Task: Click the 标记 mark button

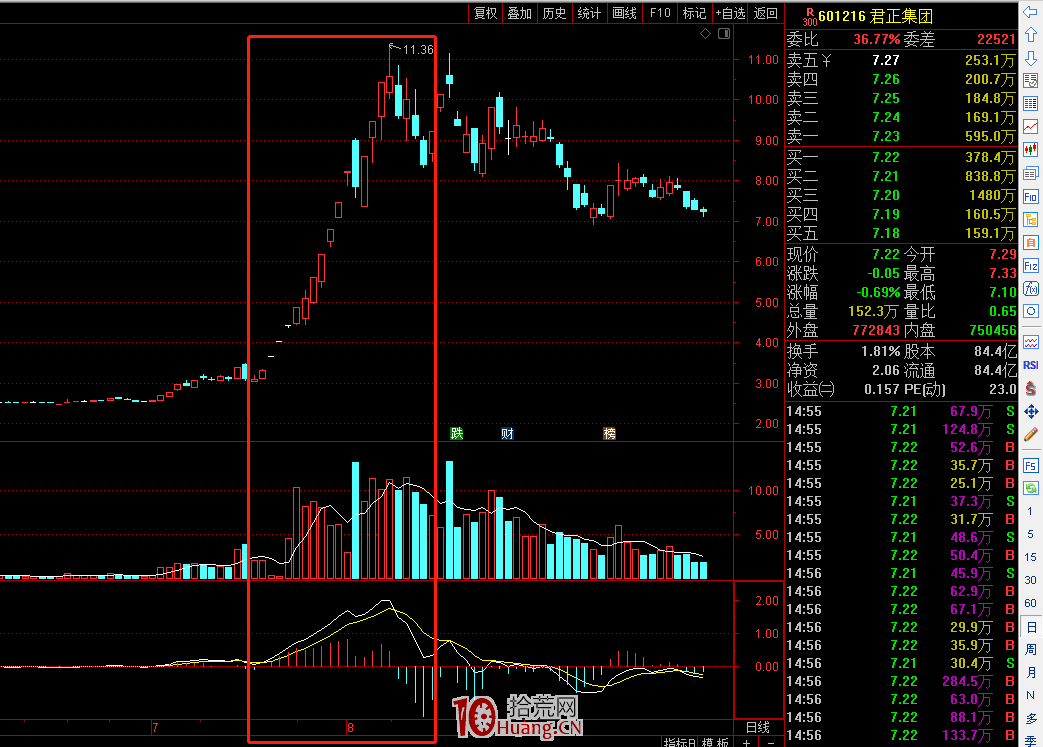Action: pyautogui.click(x=694, y=13)
